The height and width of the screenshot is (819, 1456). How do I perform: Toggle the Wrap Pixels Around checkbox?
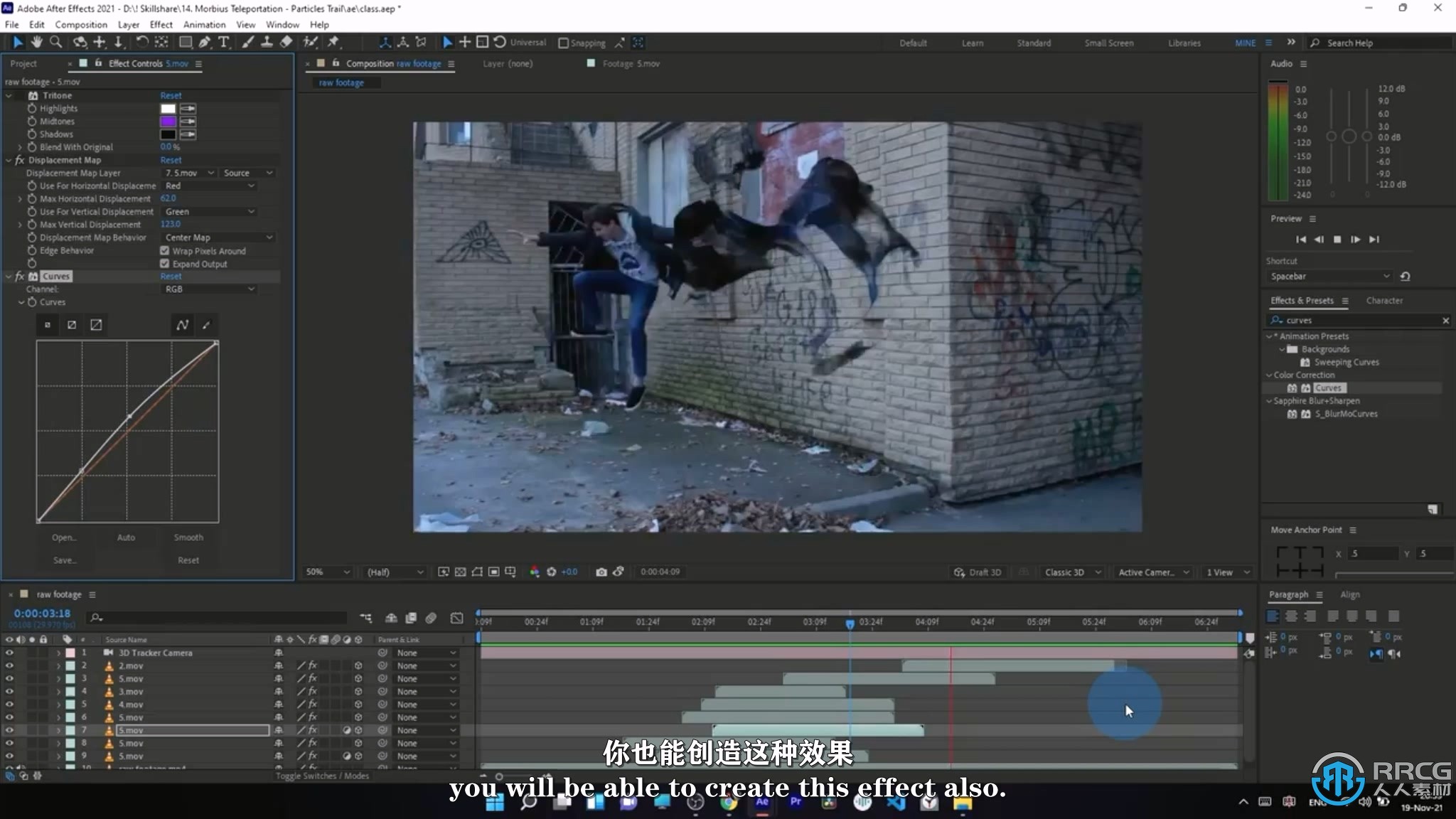point(165,251)
